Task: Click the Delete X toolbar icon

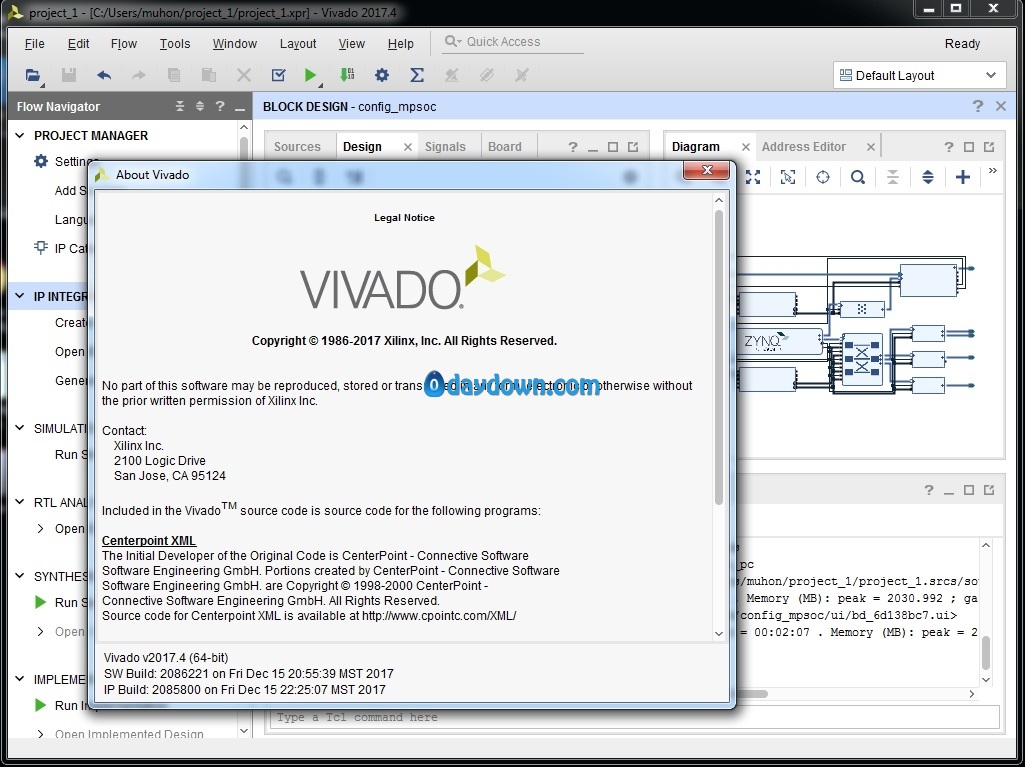Action: point(244,75)
